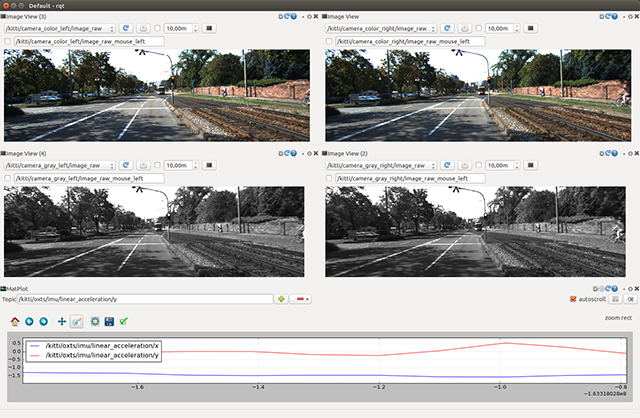The height and width of the screenshot is (418, 640).
Task: Click the camera_gray_left image view
Action: (155, 231)
